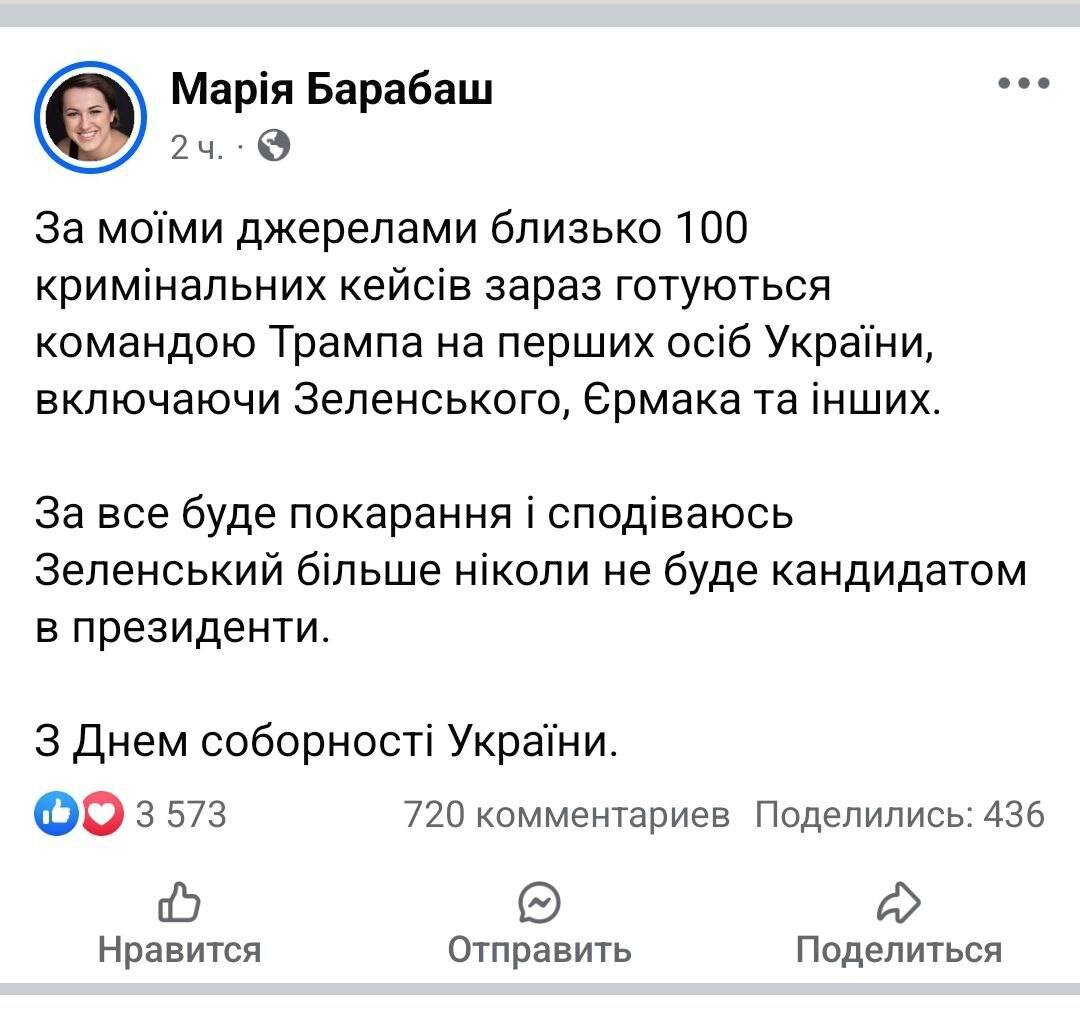Open the Марія Барабаш author name link

(x=331, y=89)
